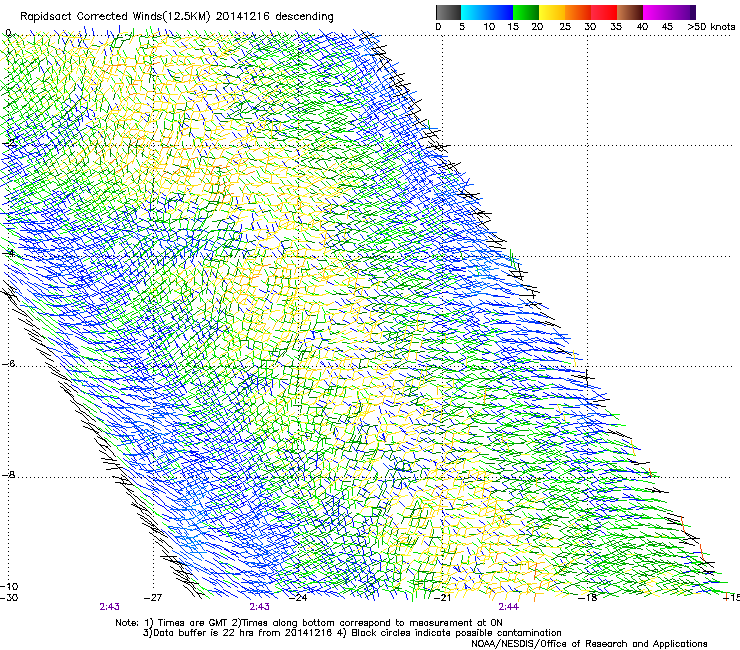The width and height of the screenshot is (740, 650).
Task: Click the '-24' longitude axis label
Action: click(x=298, y=597)
